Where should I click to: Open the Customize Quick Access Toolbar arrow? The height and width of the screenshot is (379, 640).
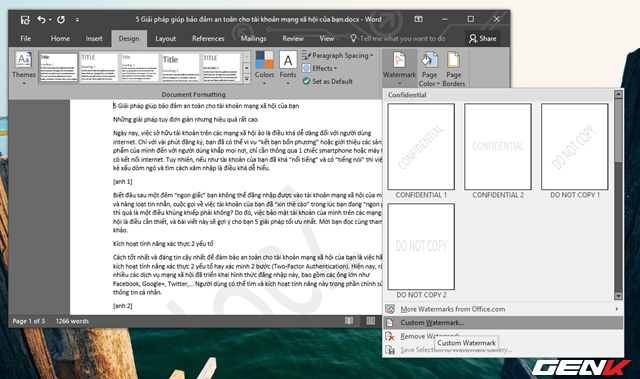(x=77, y=20)
